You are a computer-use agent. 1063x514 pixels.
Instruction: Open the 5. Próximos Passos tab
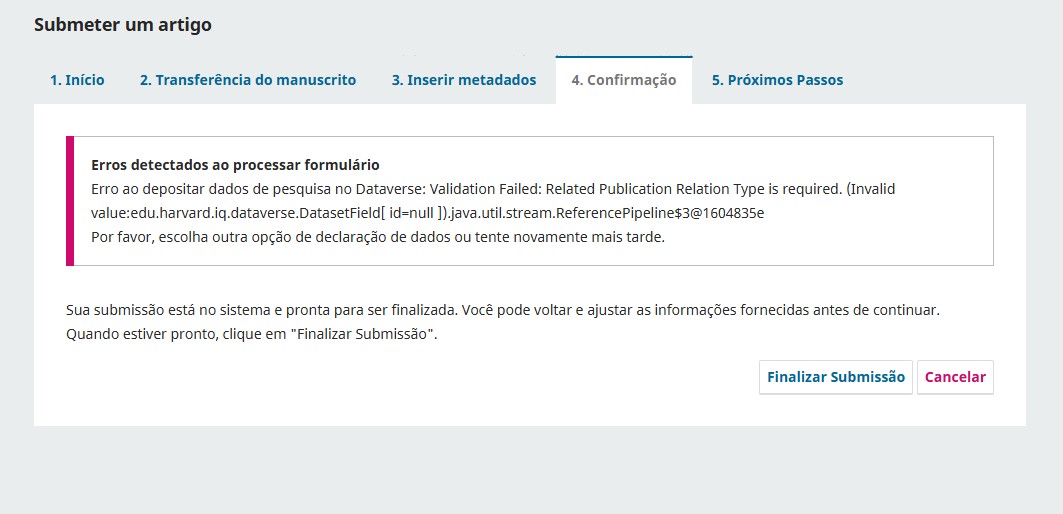(777, 80)
